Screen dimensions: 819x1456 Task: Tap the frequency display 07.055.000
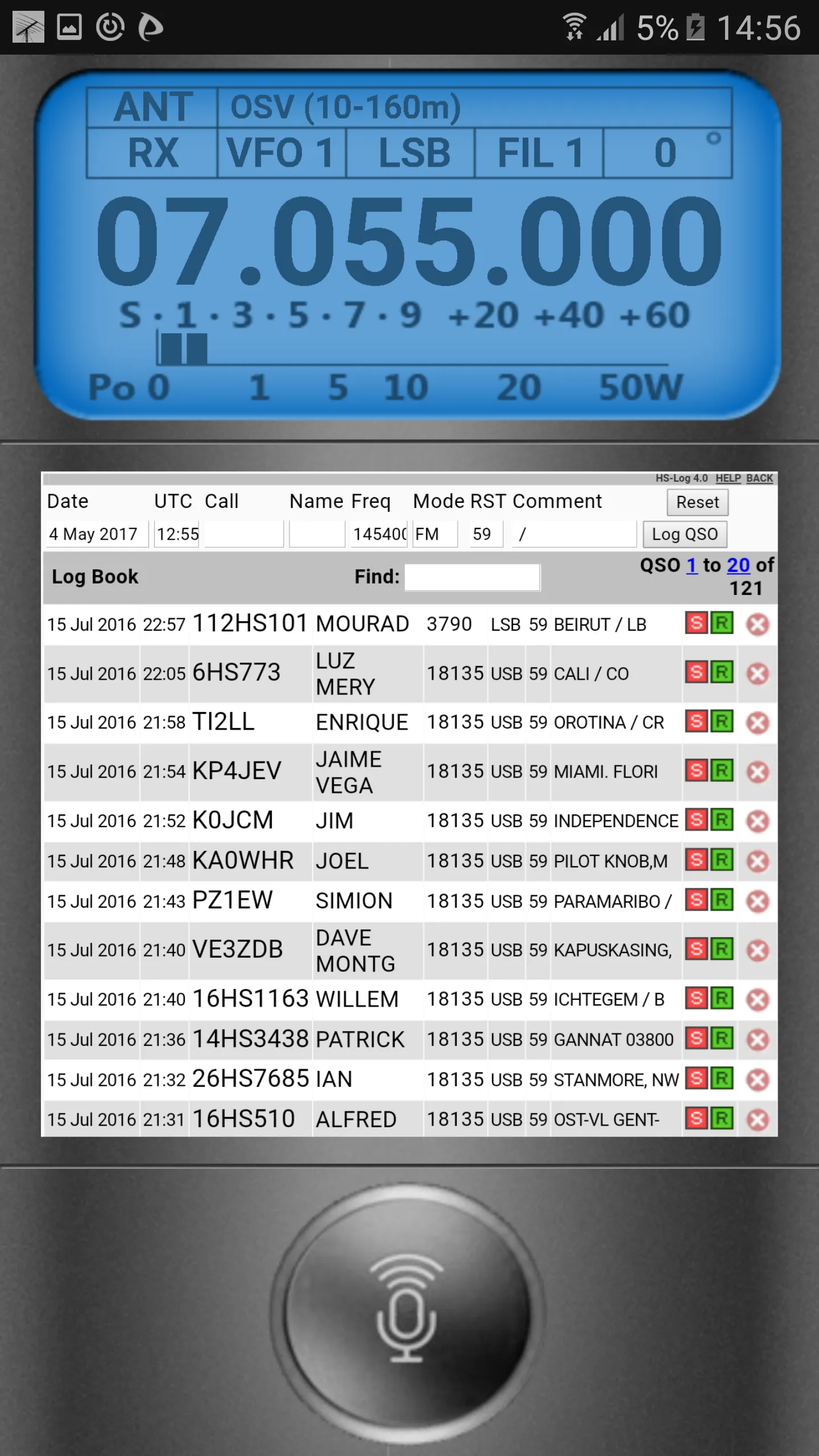409,241
